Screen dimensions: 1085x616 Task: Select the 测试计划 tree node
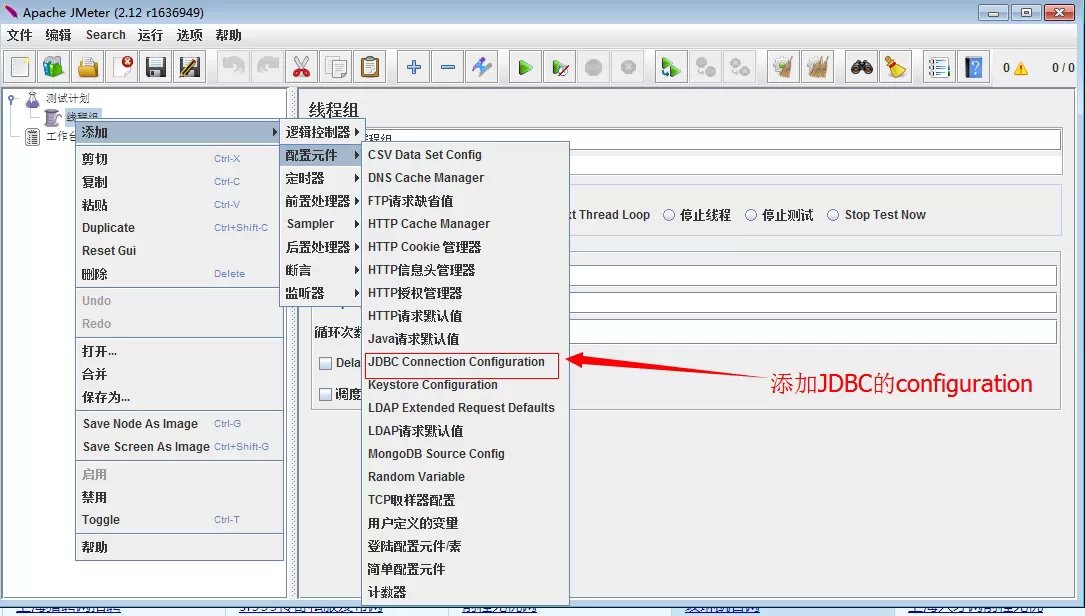pos(67,98)
